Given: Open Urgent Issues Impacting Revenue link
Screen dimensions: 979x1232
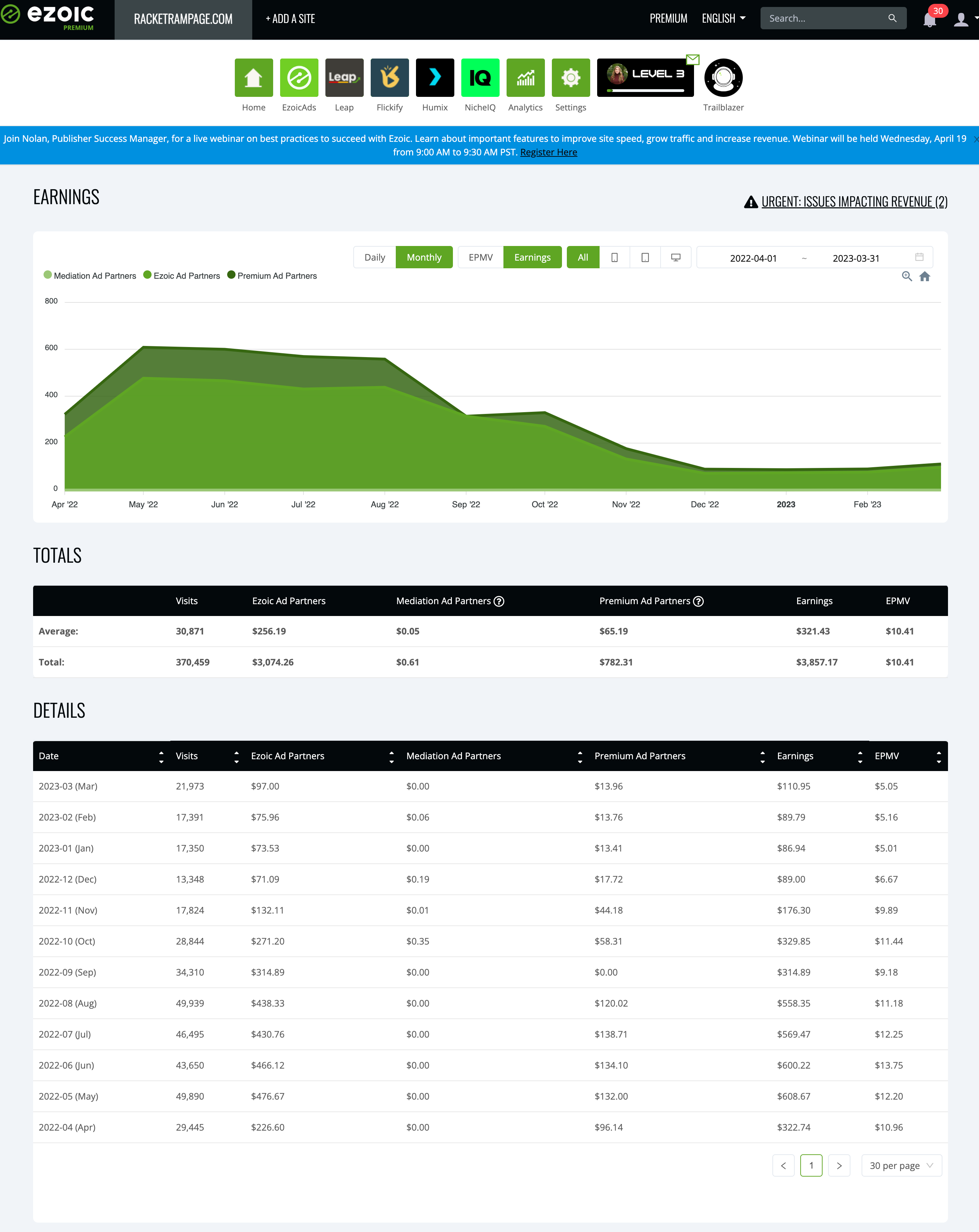Looking at the screenshot, I should [854, 202].
